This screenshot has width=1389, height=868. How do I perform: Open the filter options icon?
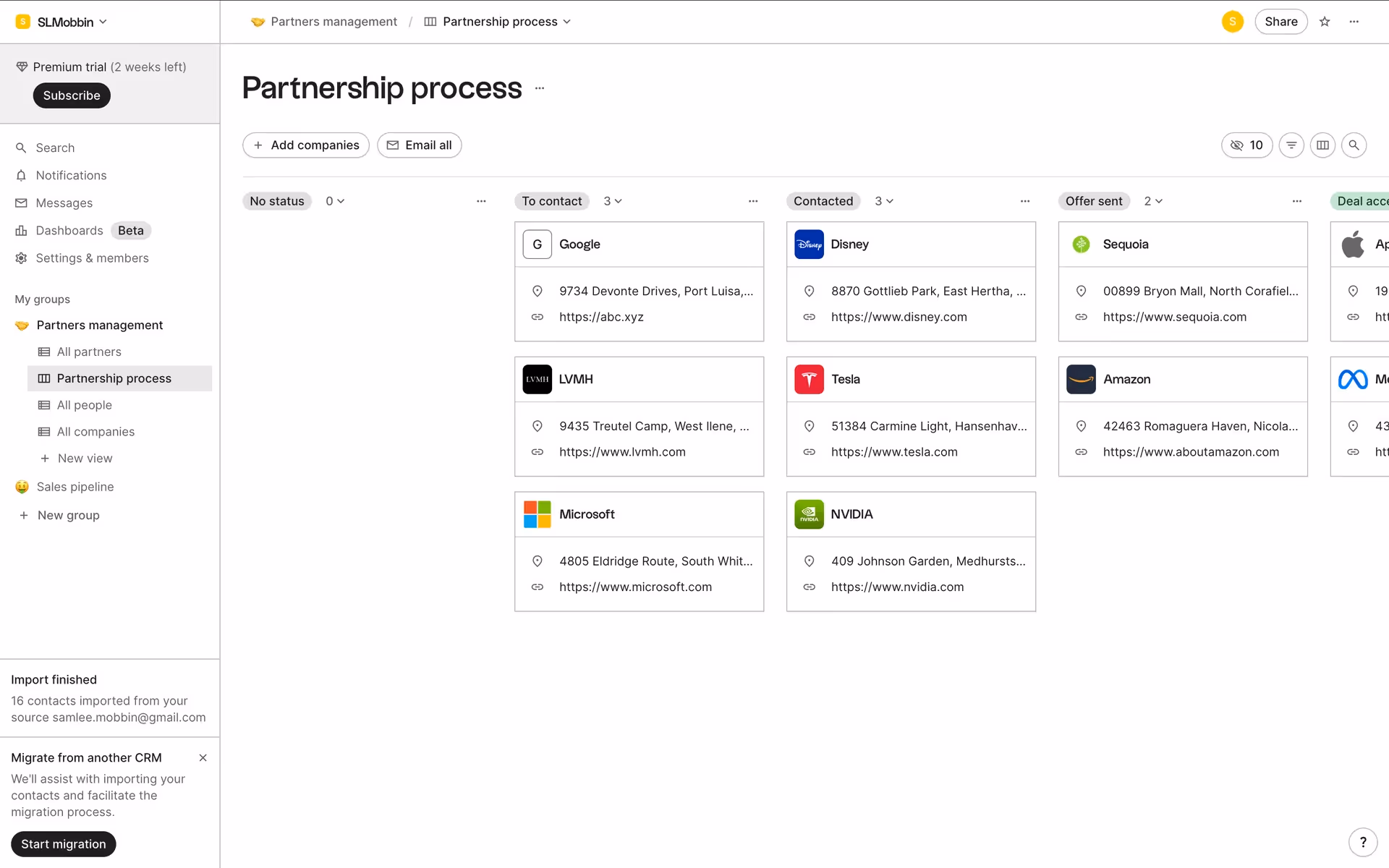(1291, 145)
